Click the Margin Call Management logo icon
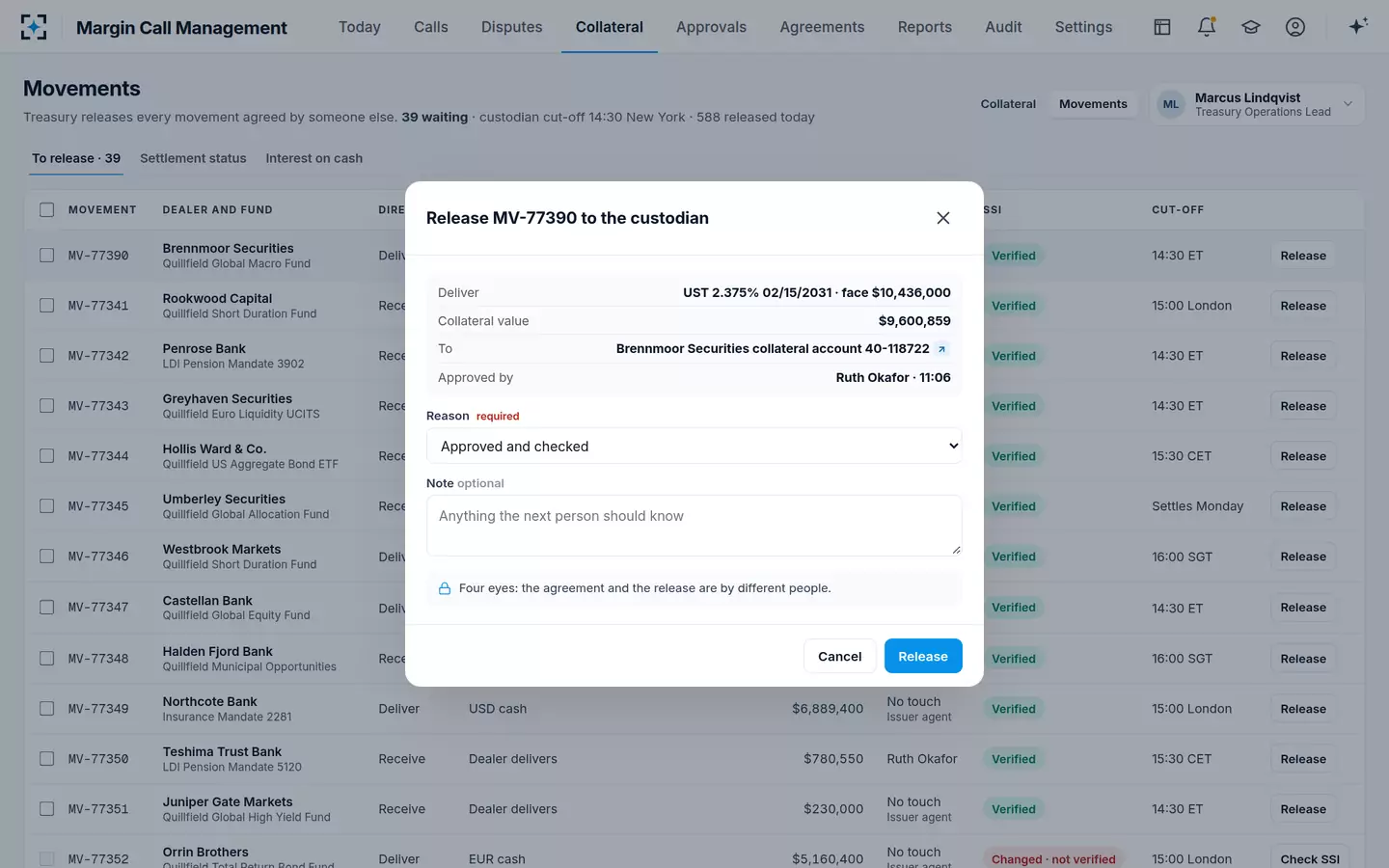 click(x=34, y=27)
